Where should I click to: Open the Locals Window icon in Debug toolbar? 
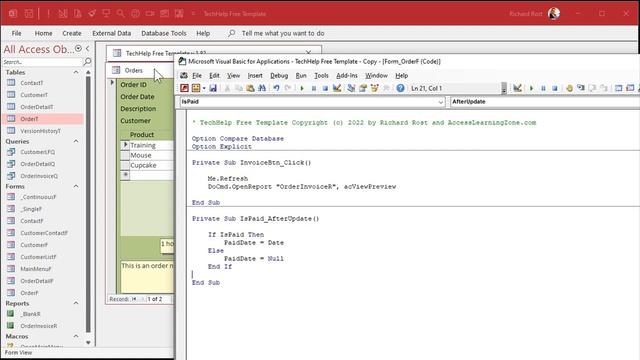coord(619,88)
